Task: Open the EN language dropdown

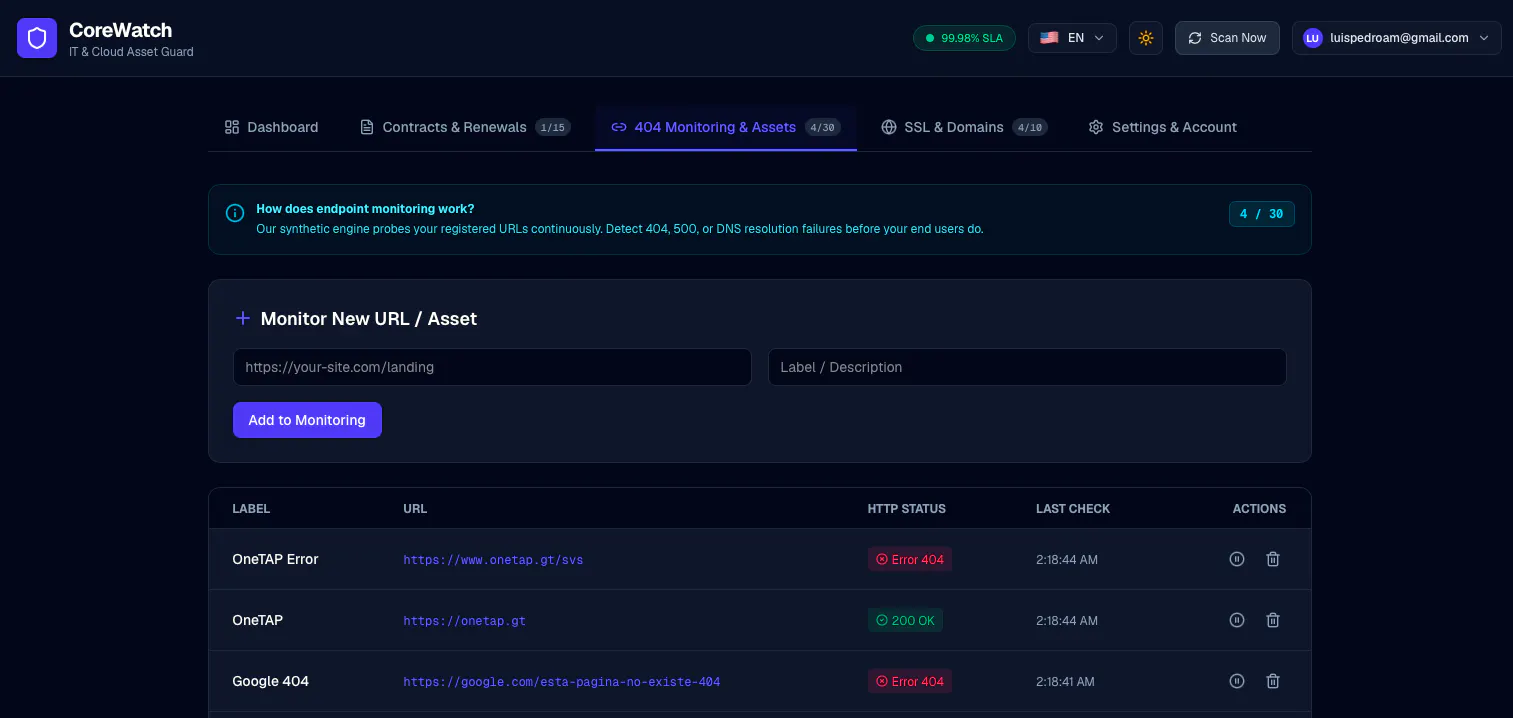Action: point(1072,38)
